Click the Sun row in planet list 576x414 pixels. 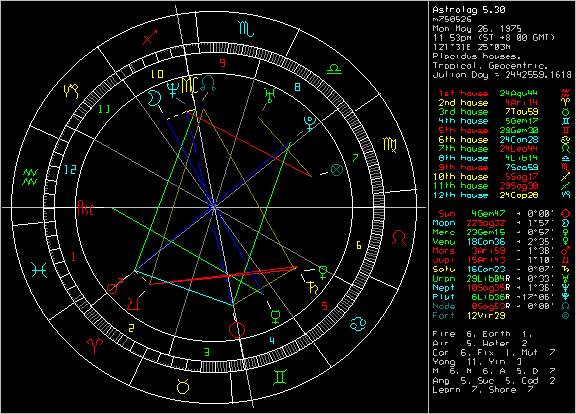(x=501, y=213)
